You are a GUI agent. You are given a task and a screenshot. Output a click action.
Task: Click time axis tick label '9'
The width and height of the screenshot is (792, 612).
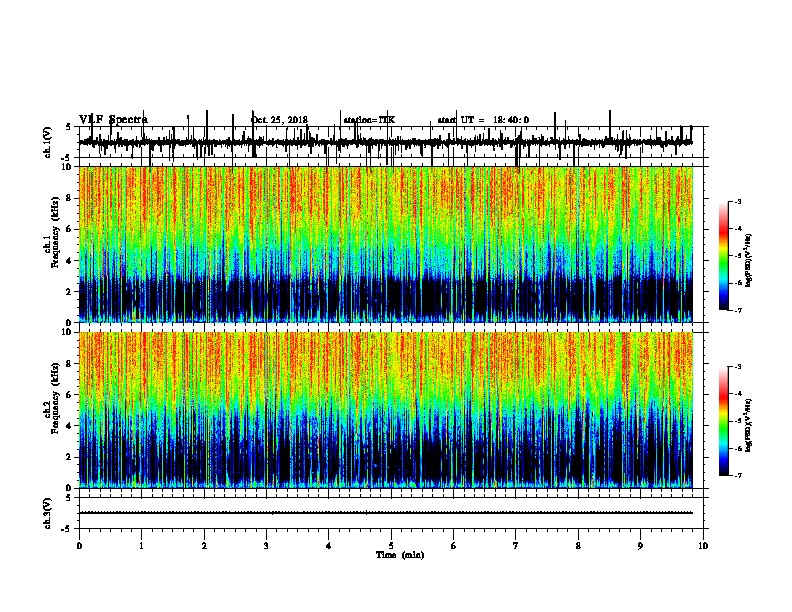pos(640,546)
